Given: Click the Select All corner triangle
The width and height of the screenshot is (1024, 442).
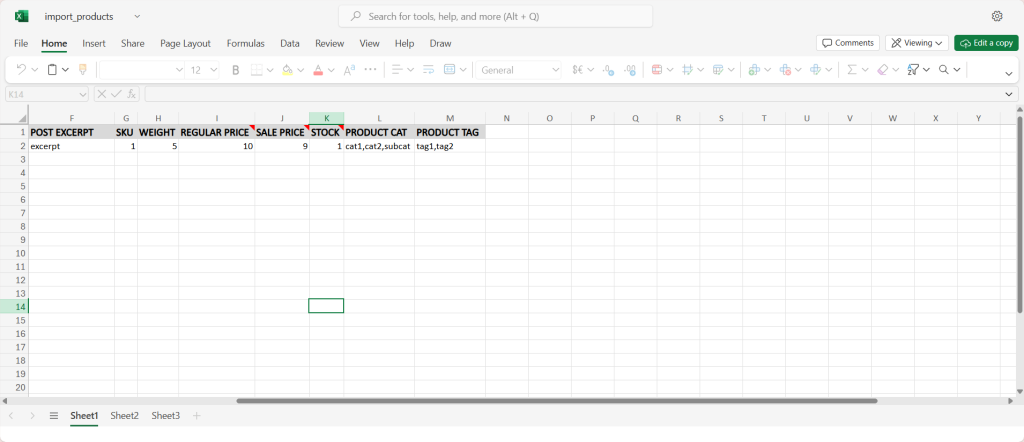Looking at the screenshot, I should [x=23, y=118].
